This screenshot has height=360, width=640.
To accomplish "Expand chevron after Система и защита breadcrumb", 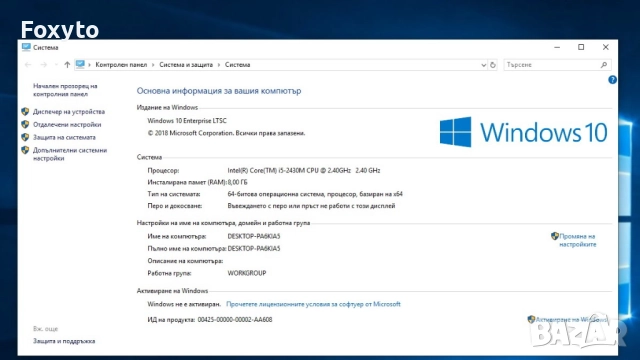I will click(219, 65).
